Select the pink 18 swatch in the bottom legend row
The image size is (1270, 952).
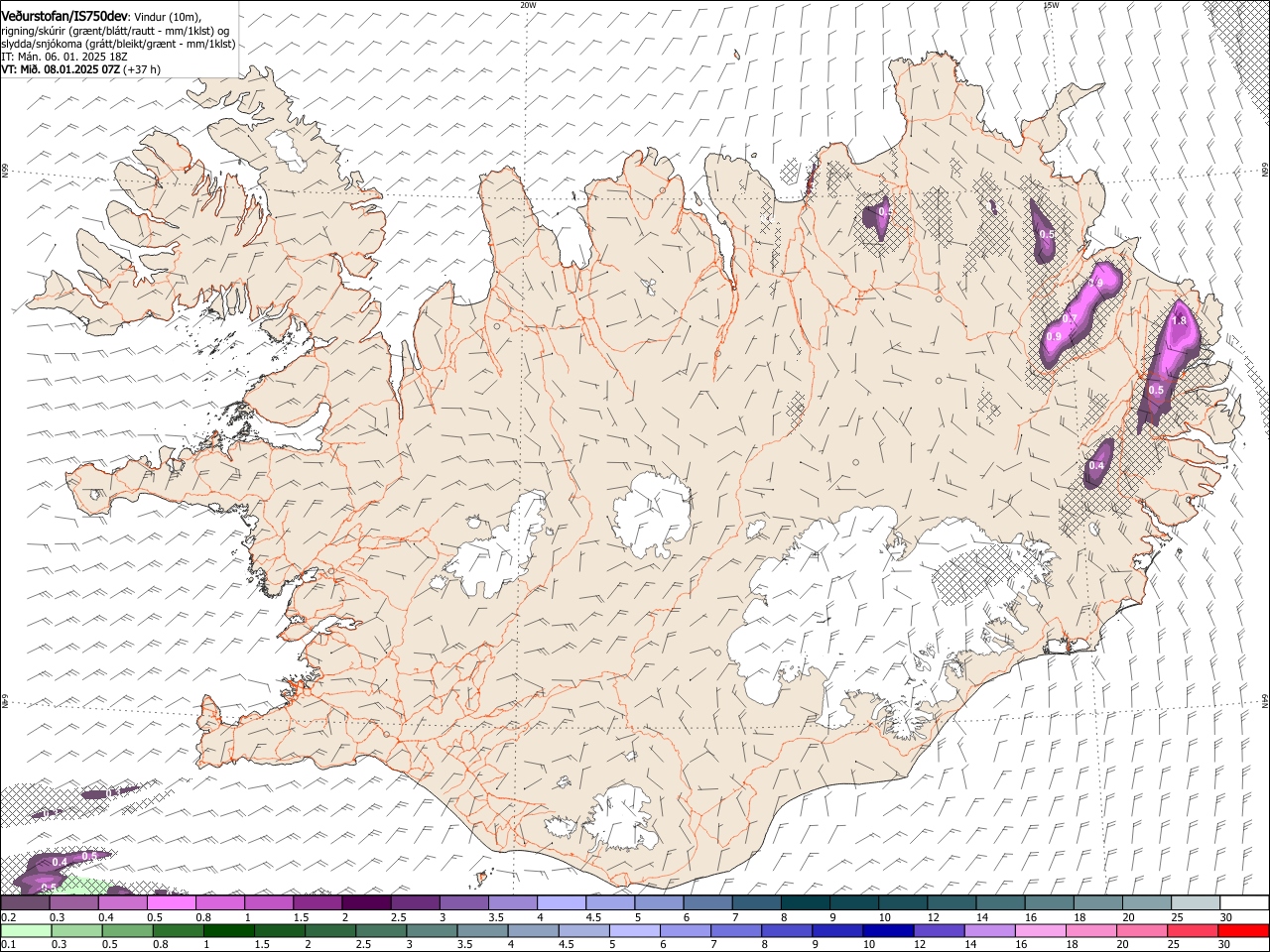tap(1089, 930)
